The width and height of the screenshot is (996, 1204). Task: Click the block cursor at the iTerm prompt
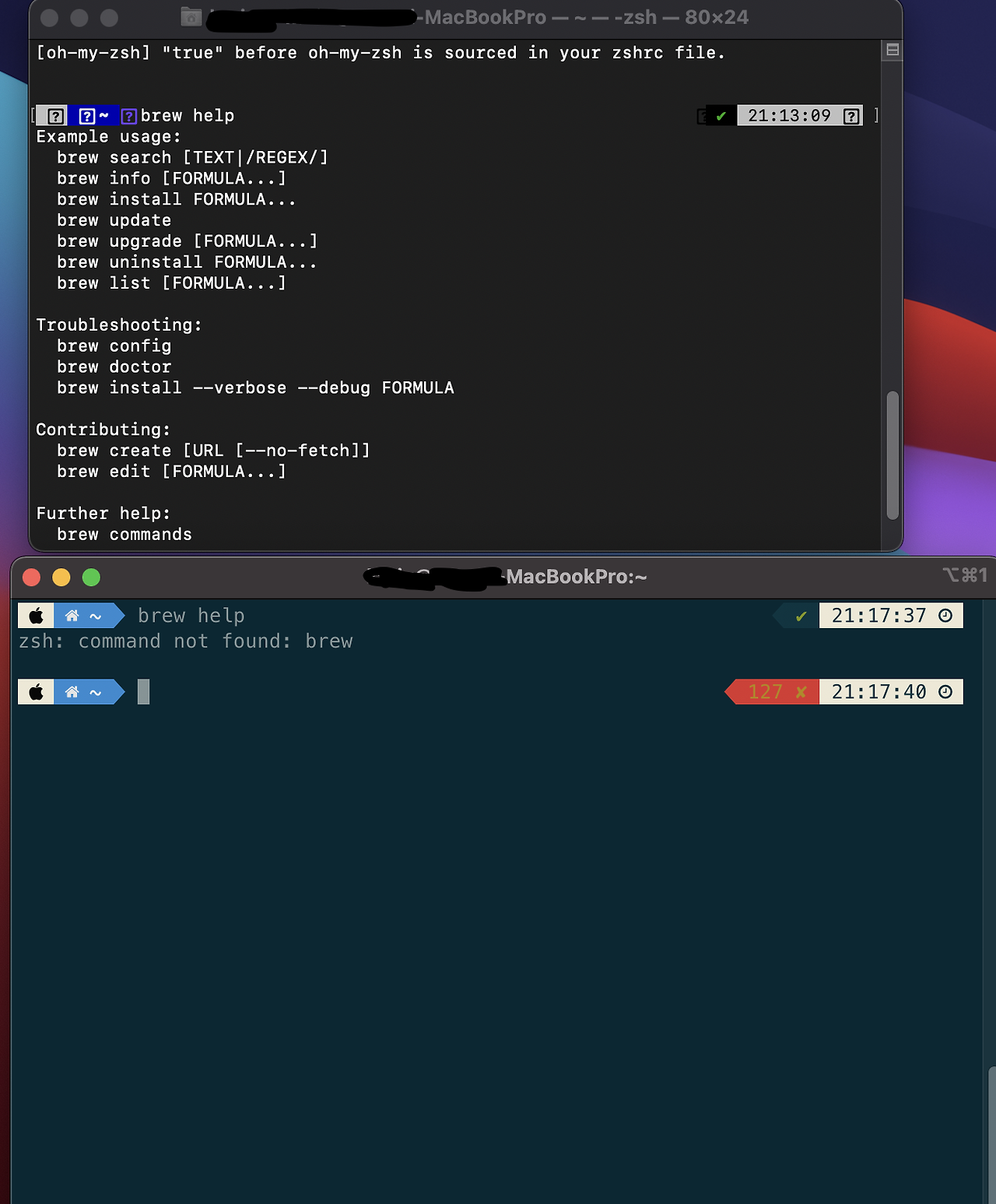pos(143,692)
